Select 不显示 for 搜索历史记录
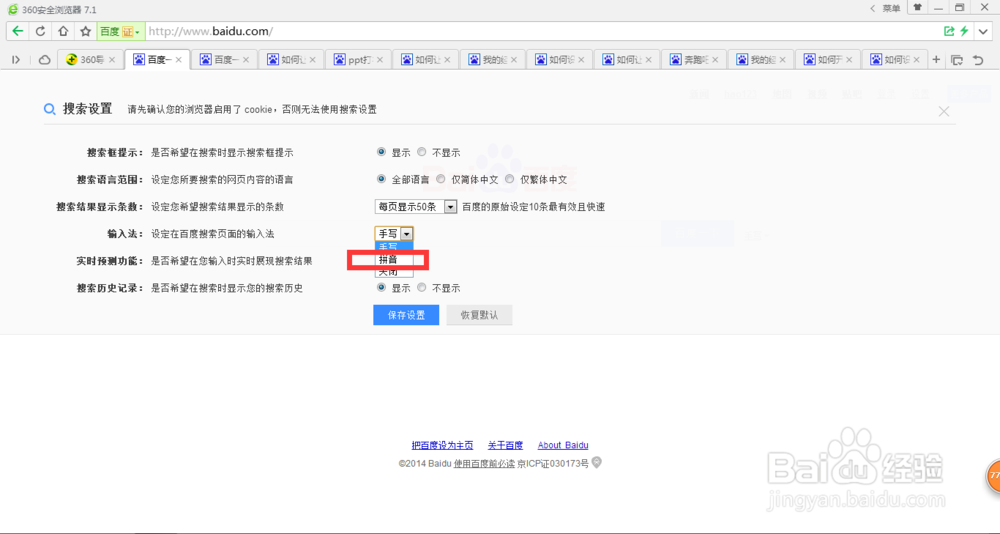 point(422,288)
